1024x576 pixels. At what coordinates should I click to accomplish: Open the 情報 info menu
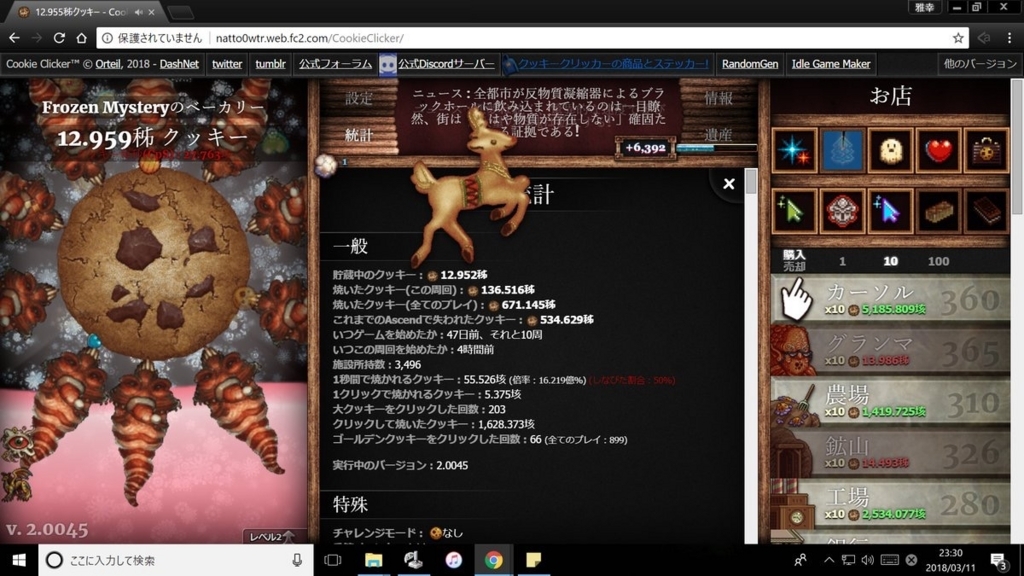coord(718,99)
